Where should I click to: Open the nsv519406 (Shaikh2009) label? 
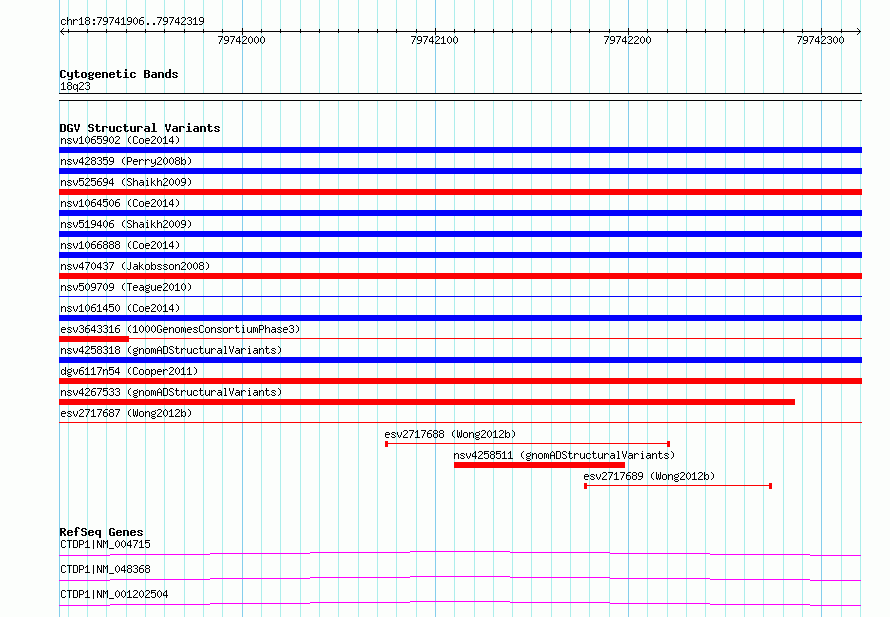[x=126, y=224]
